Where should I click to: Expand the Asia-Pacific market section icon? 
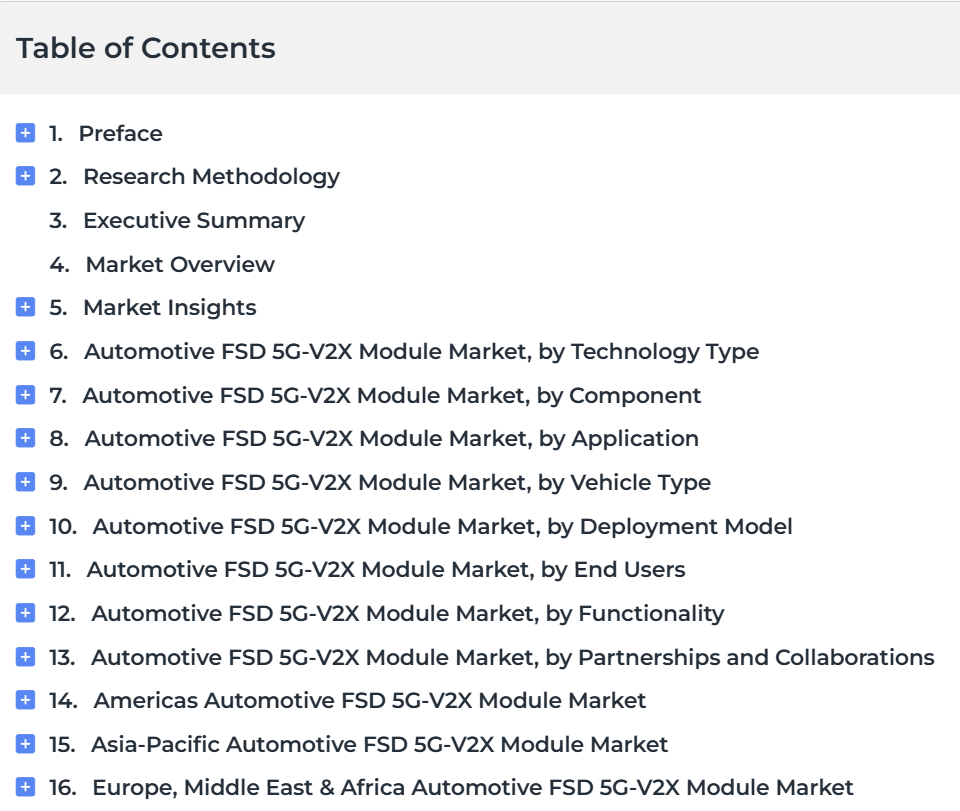(25, 744)
